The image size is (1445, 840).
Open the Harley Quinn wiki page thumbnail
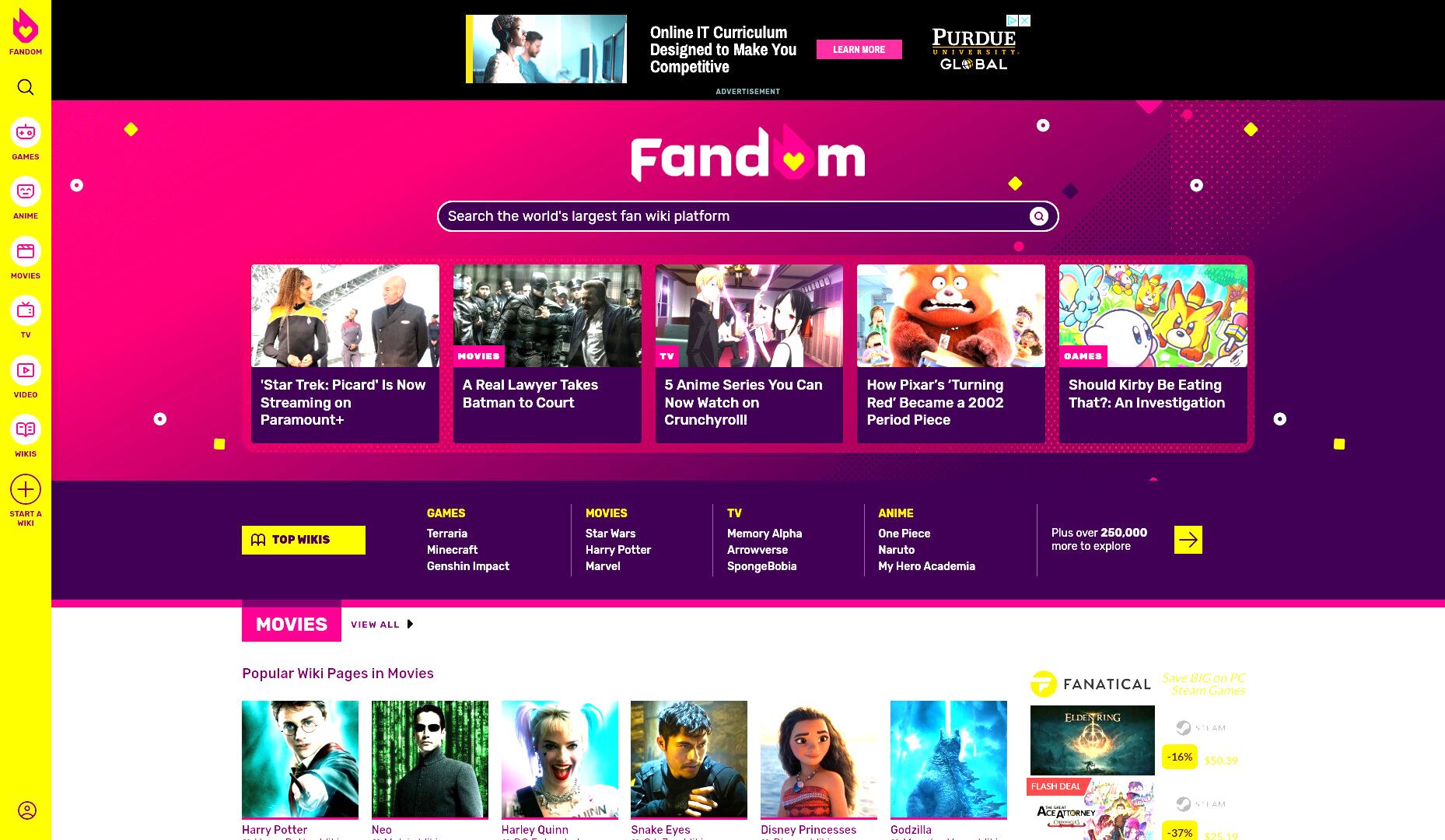[x=559, y=759]
